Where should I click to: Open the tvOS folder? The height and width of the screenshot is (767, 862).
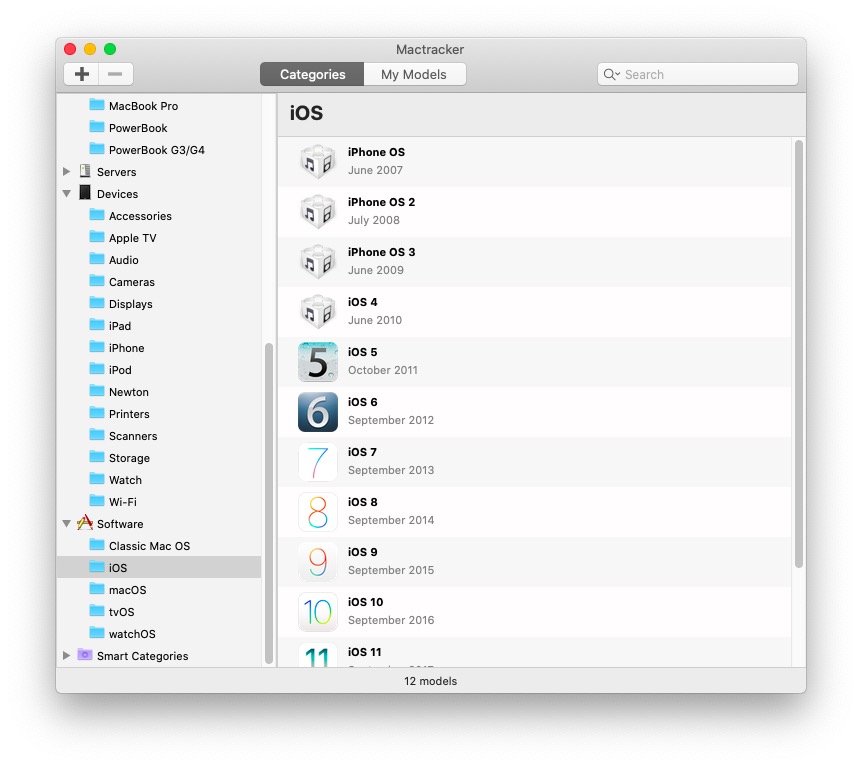(x=158, y=611)
